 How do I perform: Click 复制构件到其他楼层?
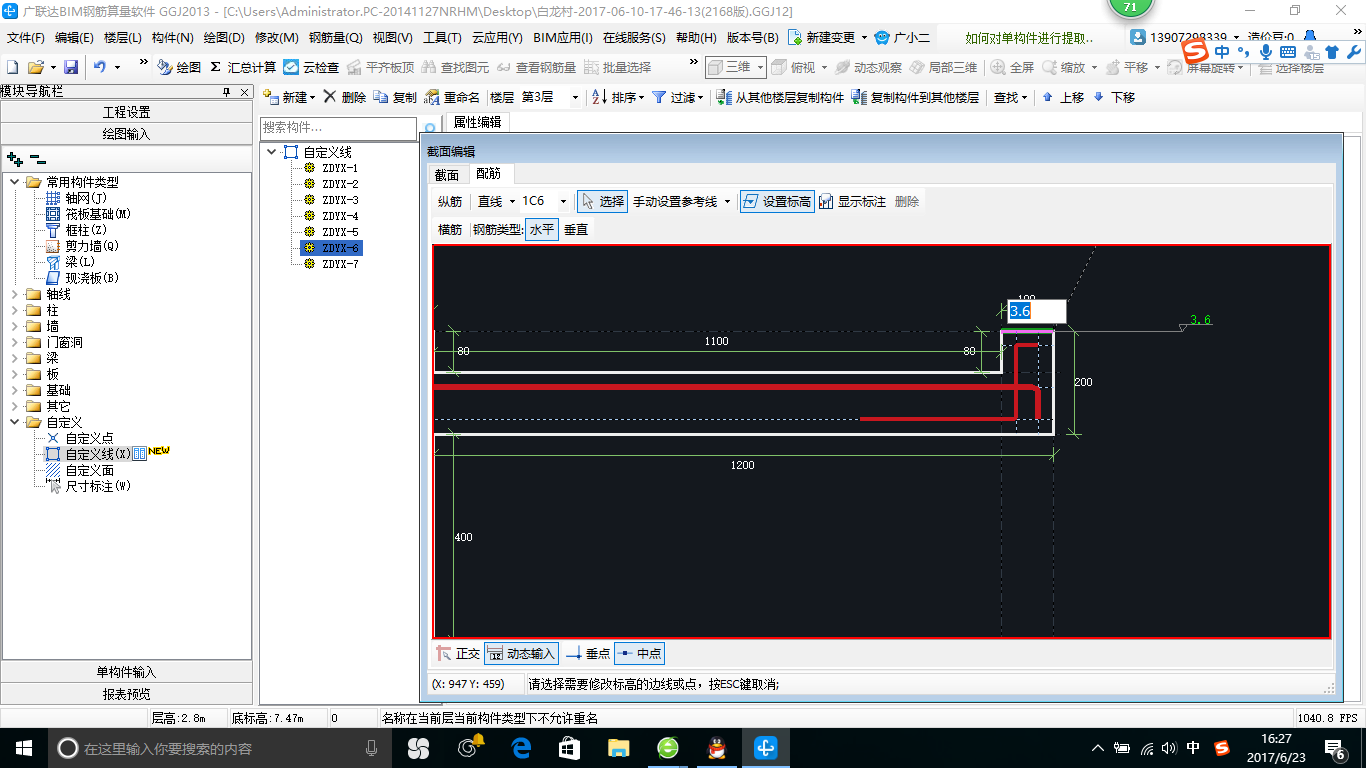(915, 97)
